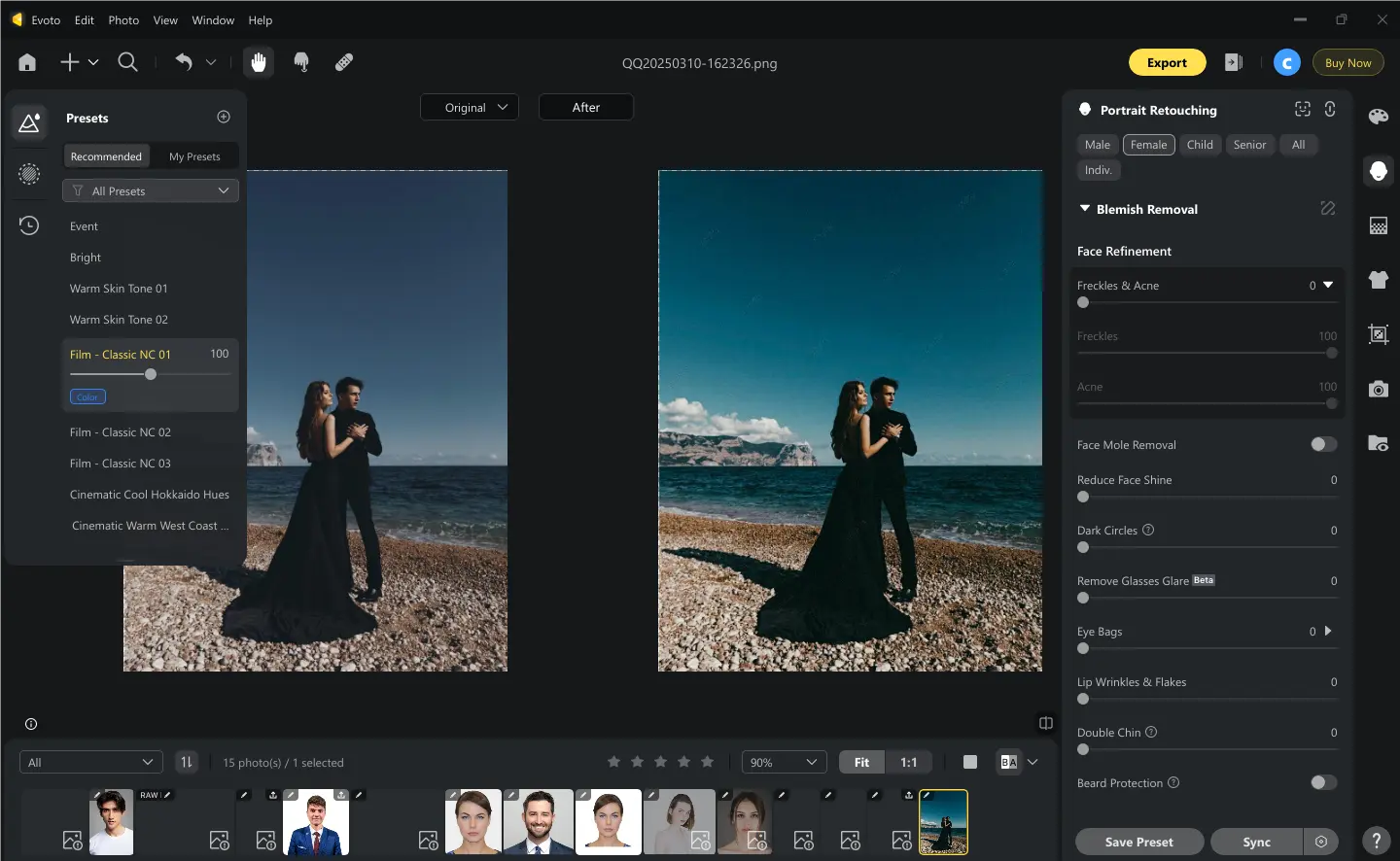Open the Photo menu
The image size is (1400, 861).
pyautogui.click(x=123, y=19)
